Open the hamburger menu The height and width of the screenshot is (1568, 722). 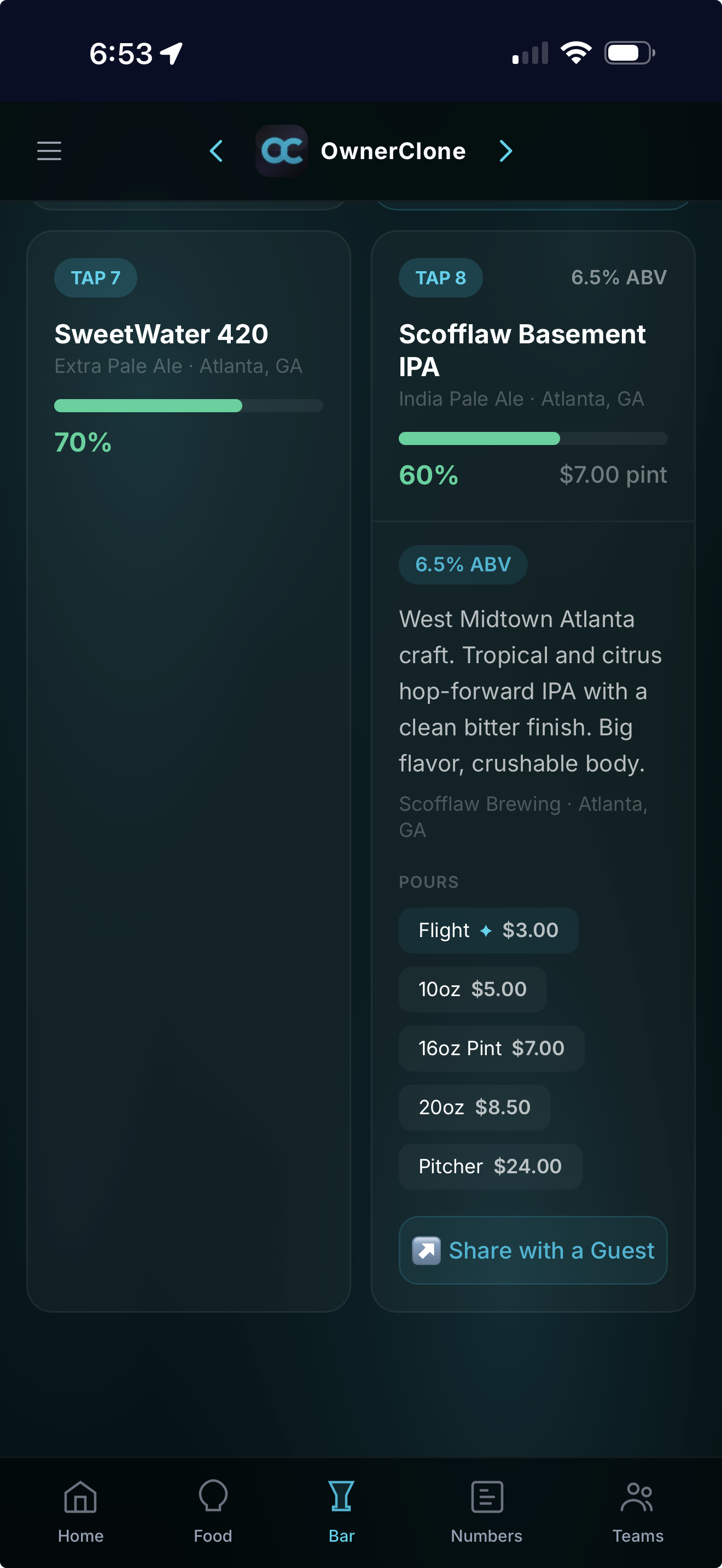(x=49, y=151)
